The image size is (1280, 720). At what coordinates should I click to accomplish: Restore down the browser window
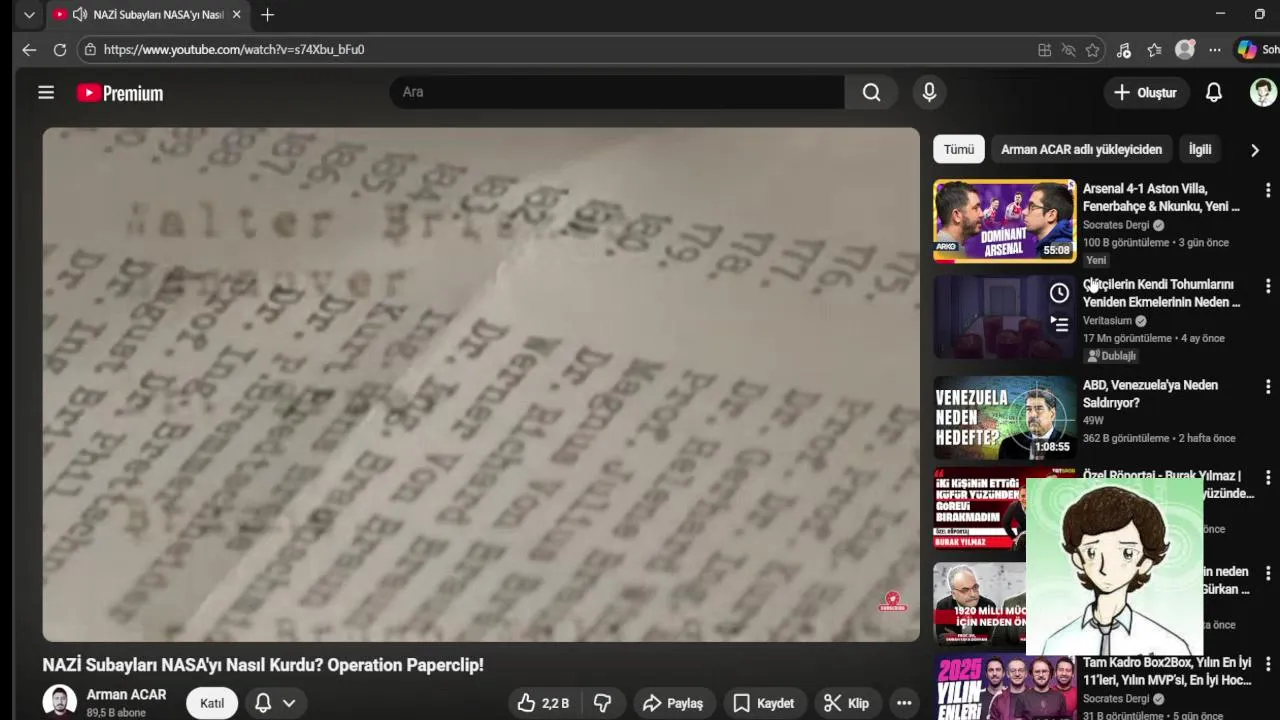[x=1260, y=14]
